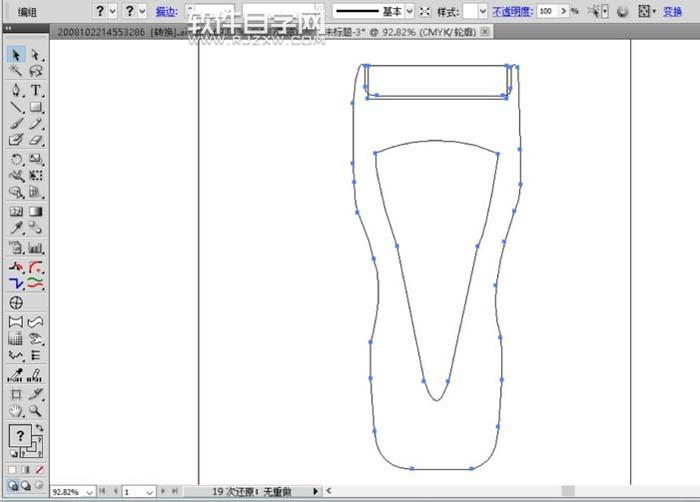This screenshot has height=502, width=700.
Task: Set paint to None
Action: (39, 469)
